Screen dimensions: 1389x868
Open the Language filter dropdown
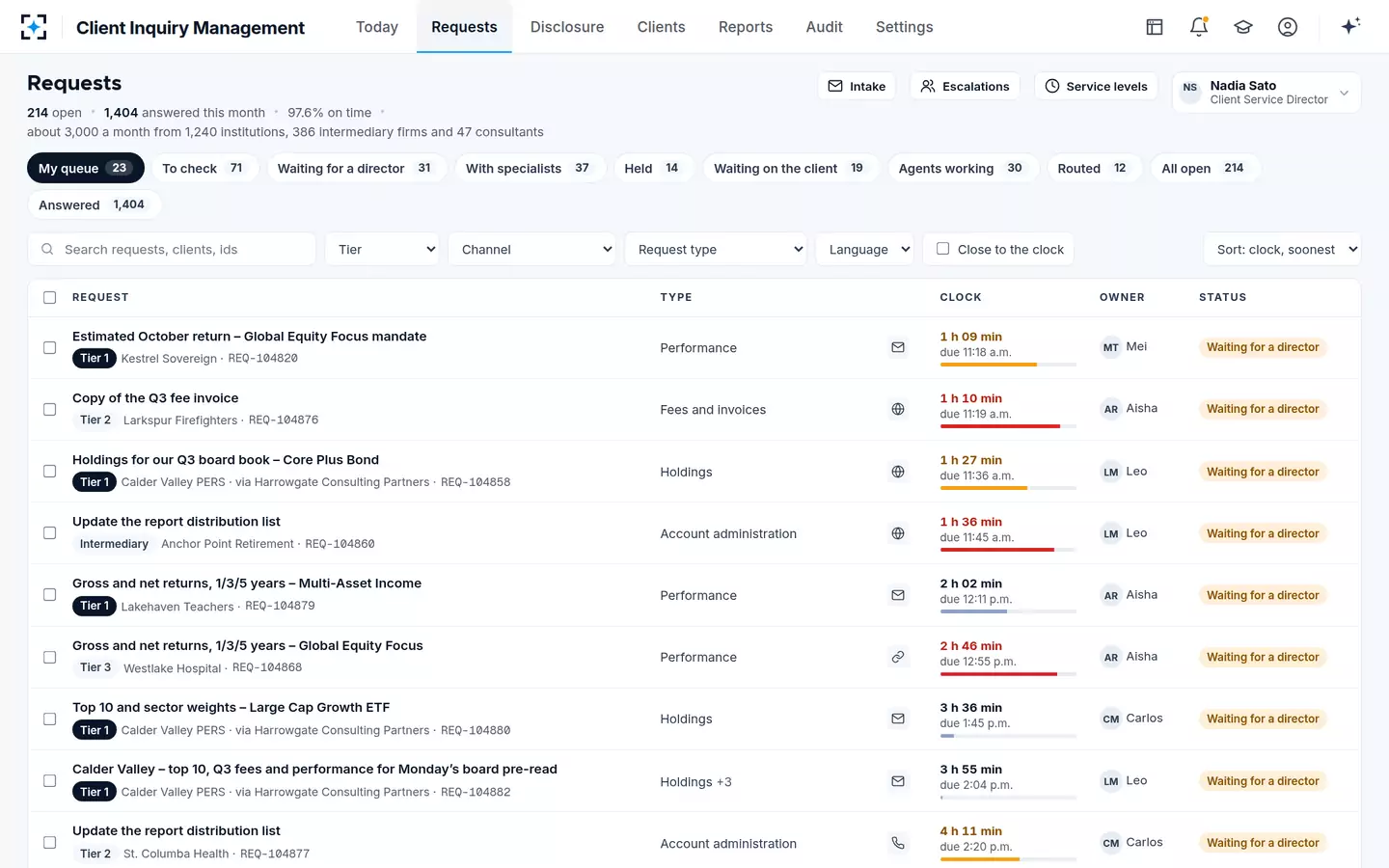point(865,249)
